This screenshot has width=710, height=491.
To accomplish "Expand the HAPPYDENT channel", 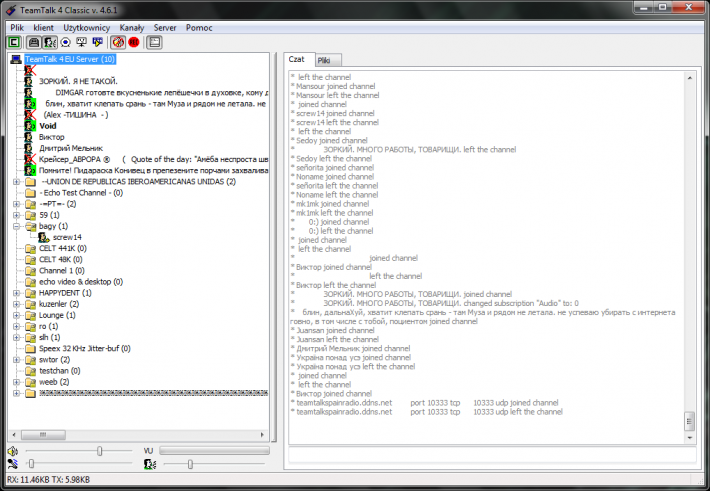I will point(17,293).
